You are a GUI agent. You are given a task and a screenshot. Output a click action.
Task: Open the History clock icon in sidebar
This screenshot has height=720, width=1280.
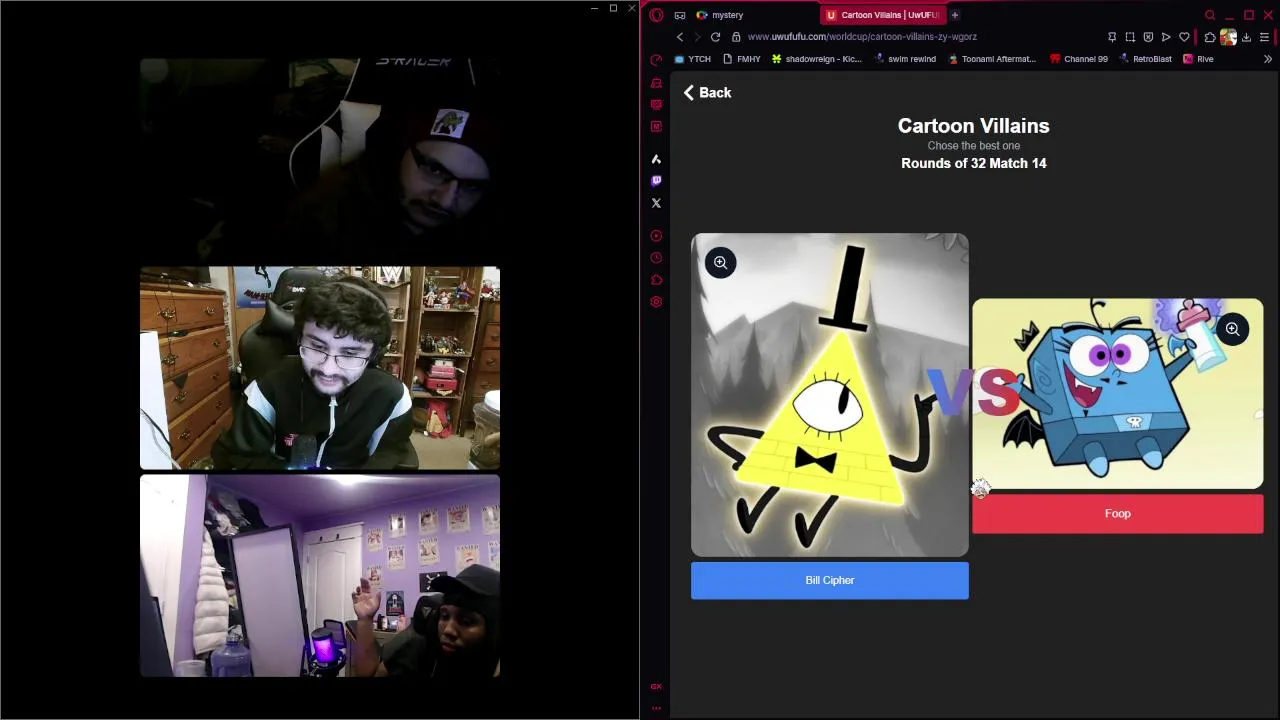[x=656, y=258]
